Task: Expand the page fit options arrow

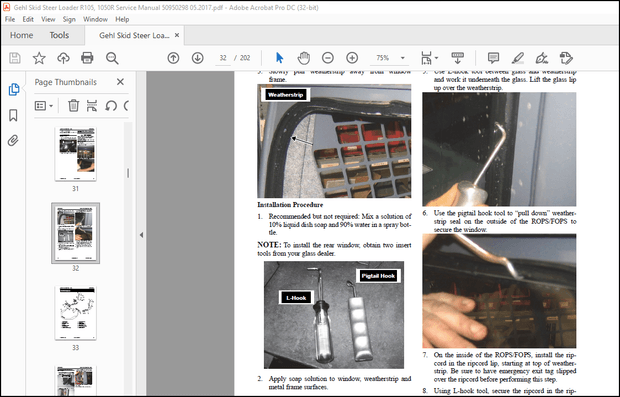Action: point(437,58)
